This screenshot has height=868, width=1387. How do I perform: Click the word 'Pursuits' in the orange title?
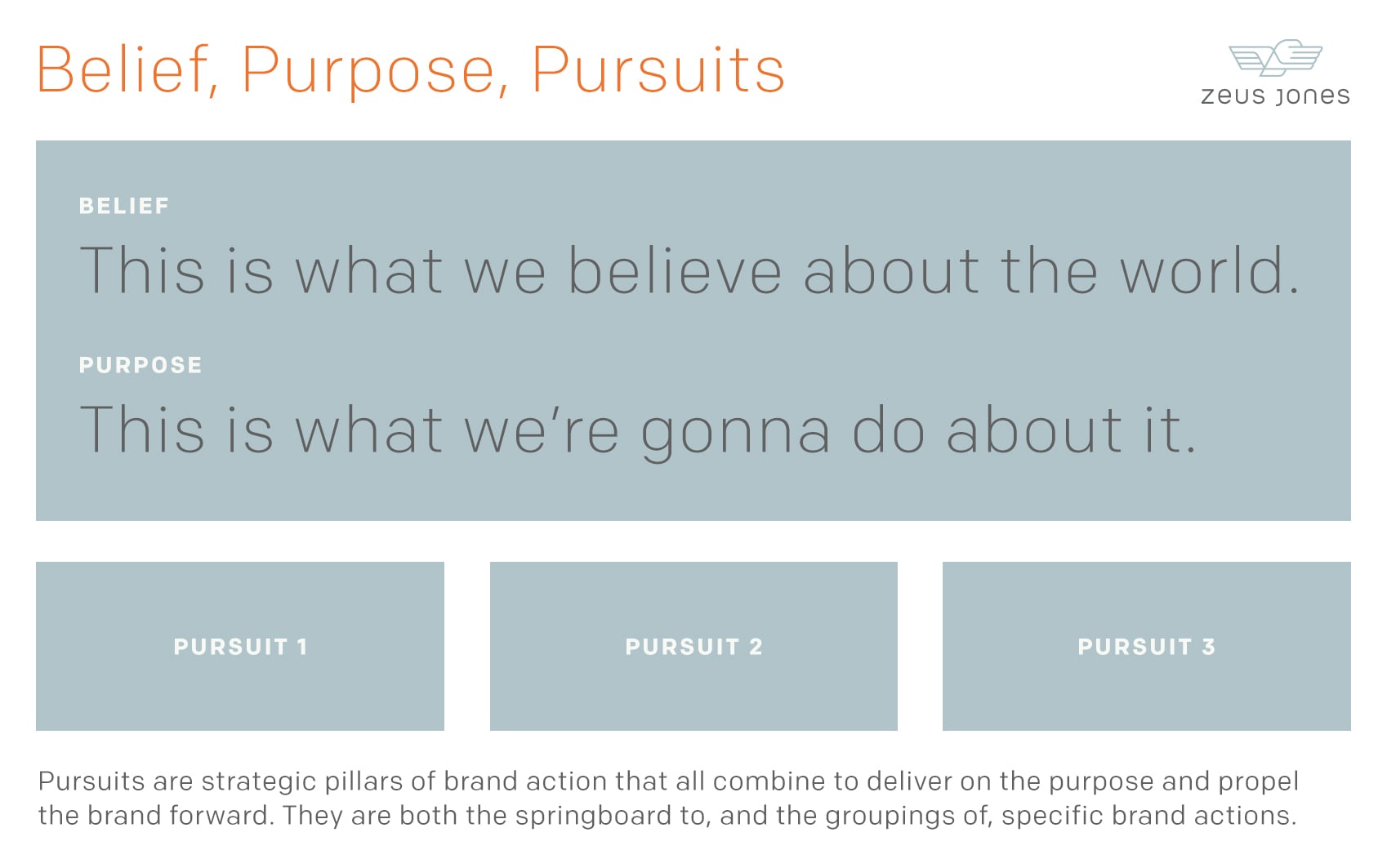click(658, 70)
